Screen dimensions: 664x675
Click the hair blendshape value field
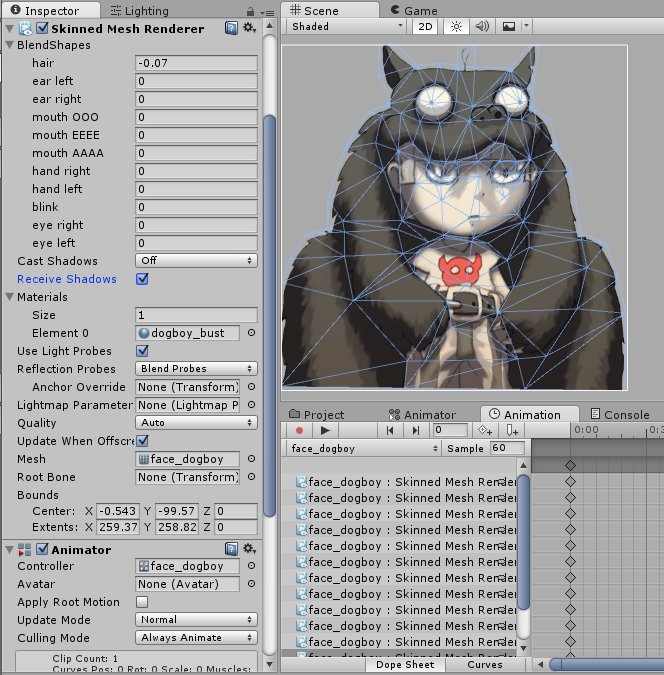(196, 63)
